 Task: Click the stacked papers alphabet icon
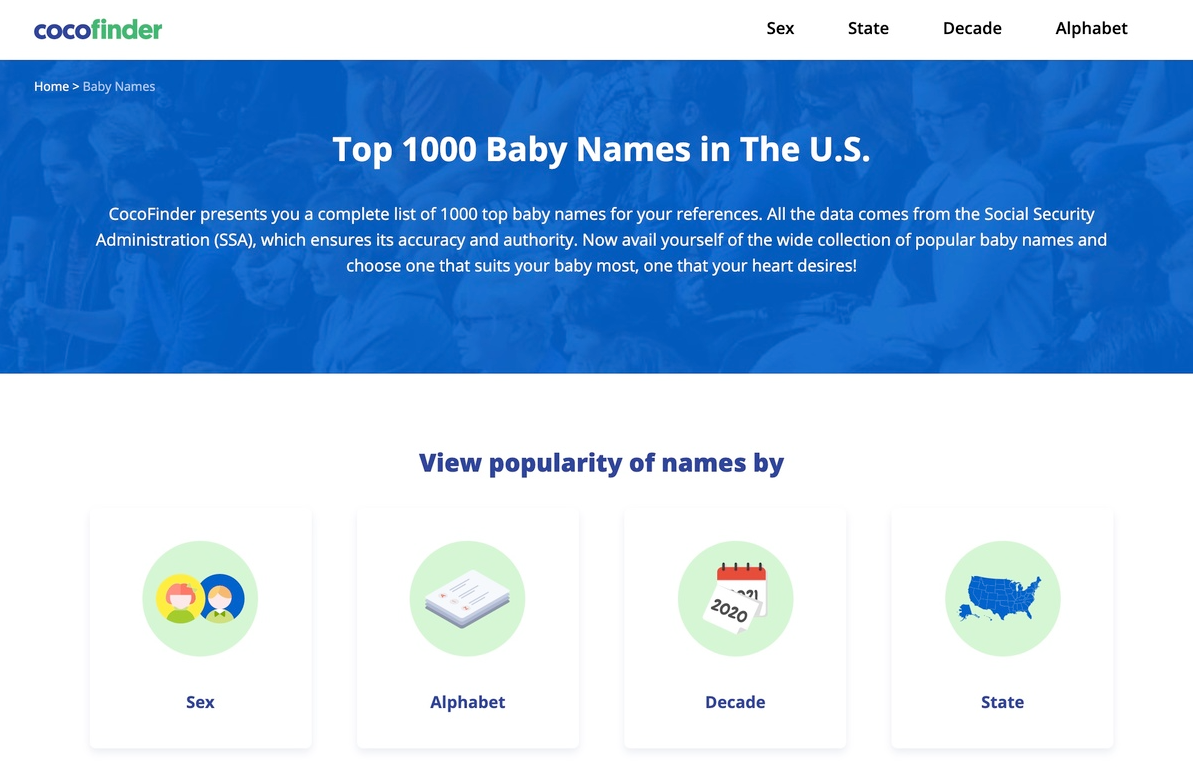point(467,598)
